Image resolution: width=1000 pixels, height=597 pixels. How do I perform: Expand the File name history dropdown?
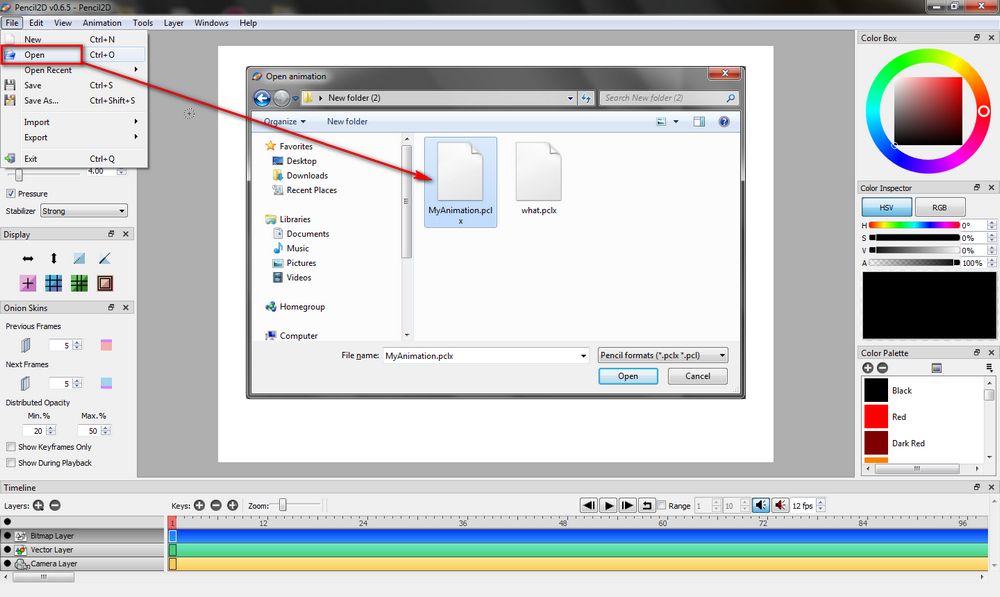pyautogui.click(x=583, y=356)
